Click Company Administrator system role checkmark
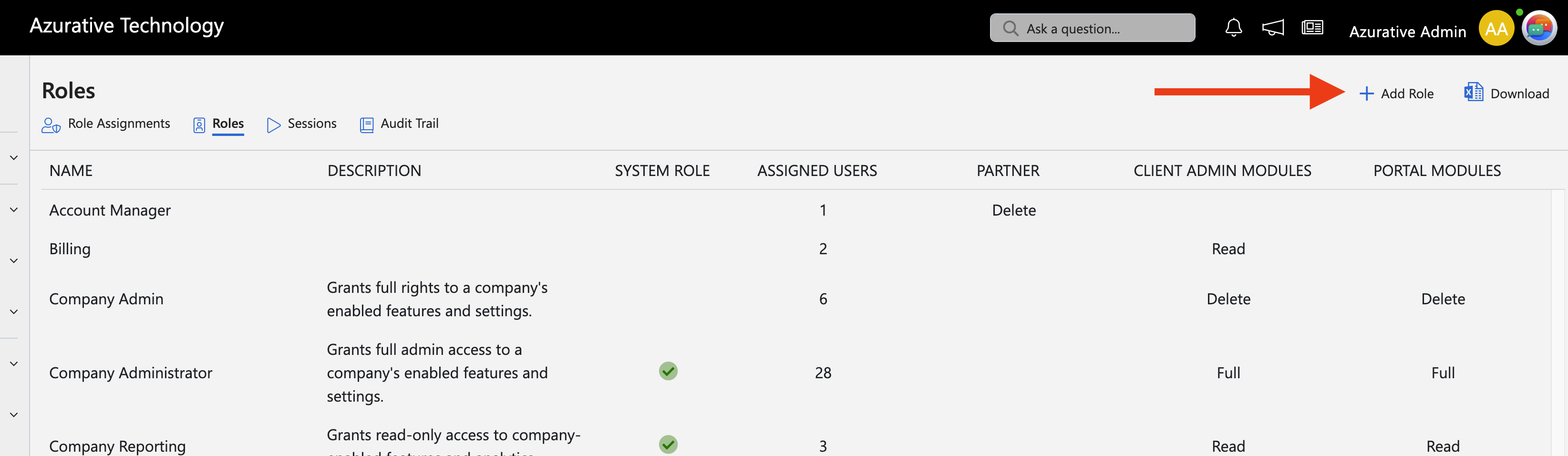 [x=668, y=371]
